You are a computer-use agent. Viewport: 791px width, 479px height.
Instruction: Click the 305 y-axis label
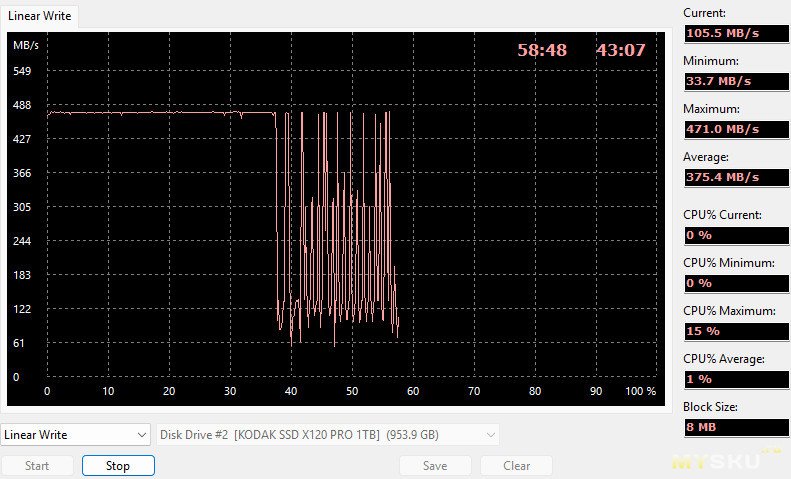(22, 207)
